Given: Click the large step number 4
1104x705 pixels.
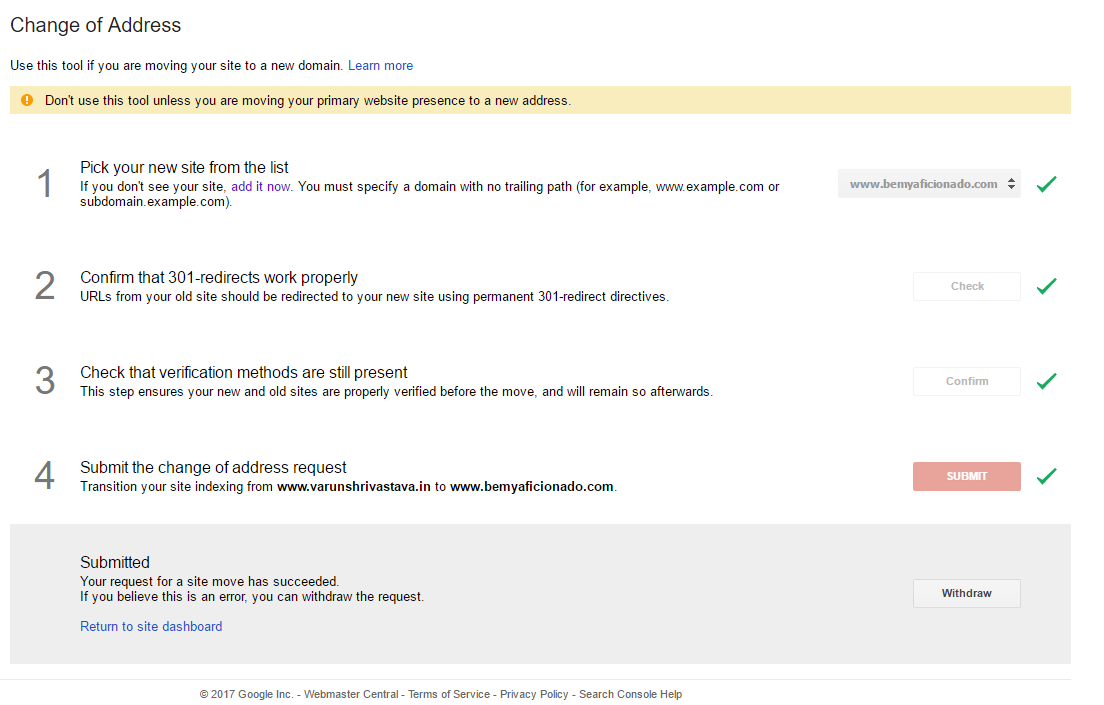Looking at the screenshot, I should [x=44, y=476].
